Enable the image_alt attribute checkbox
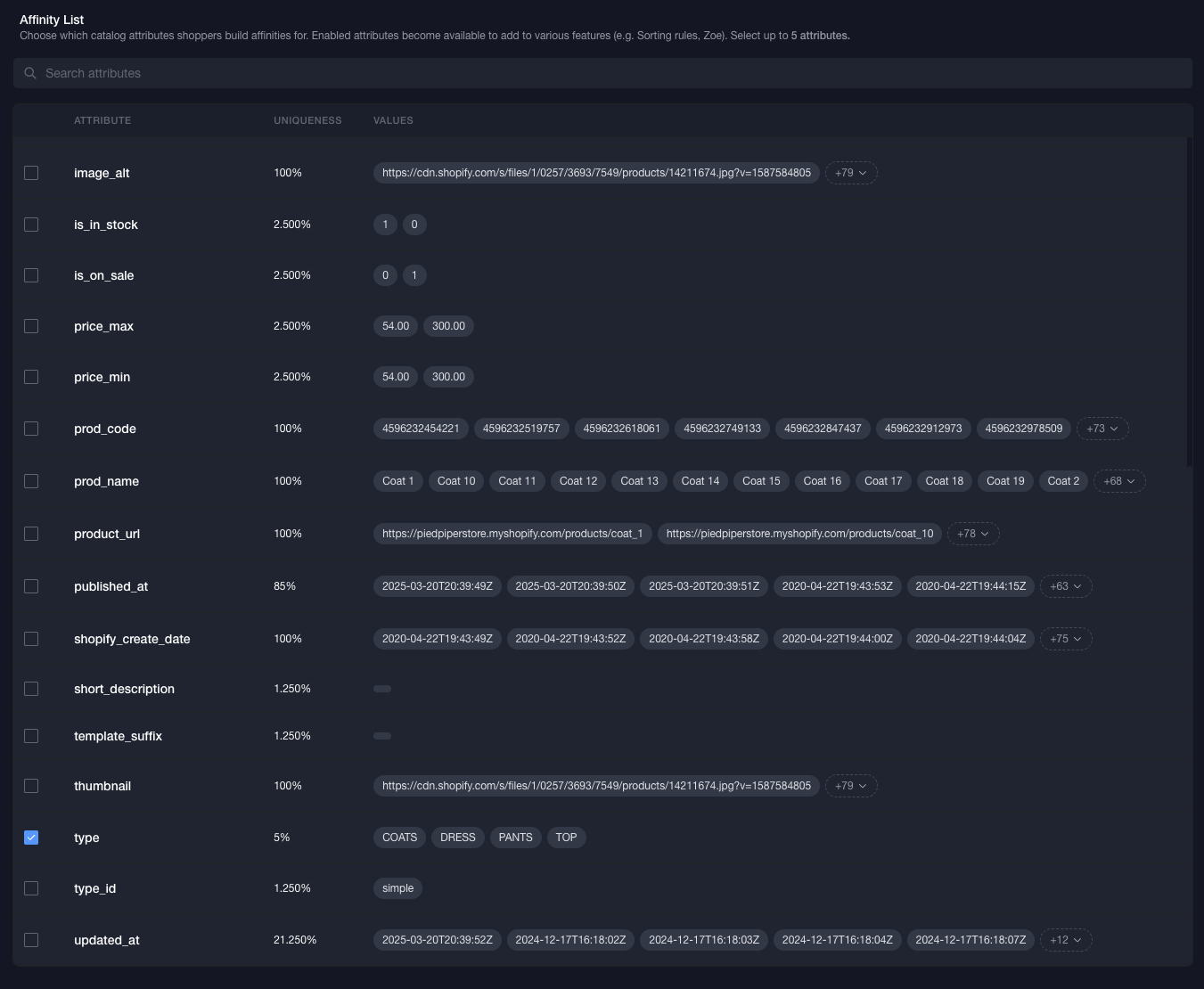This screenshot has width=1204, height=989. click(x=31, y=173)
